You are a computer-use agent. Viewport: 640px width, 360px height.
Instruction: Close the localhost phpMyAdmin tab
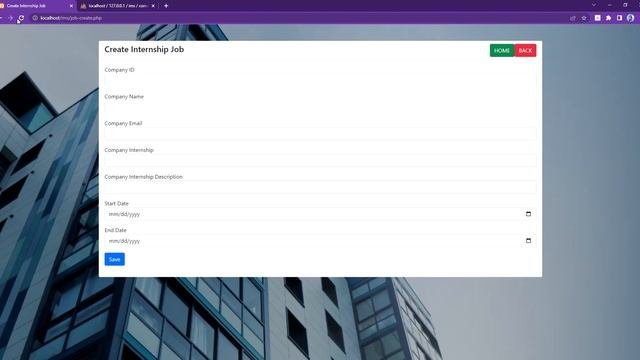point(153,6)
